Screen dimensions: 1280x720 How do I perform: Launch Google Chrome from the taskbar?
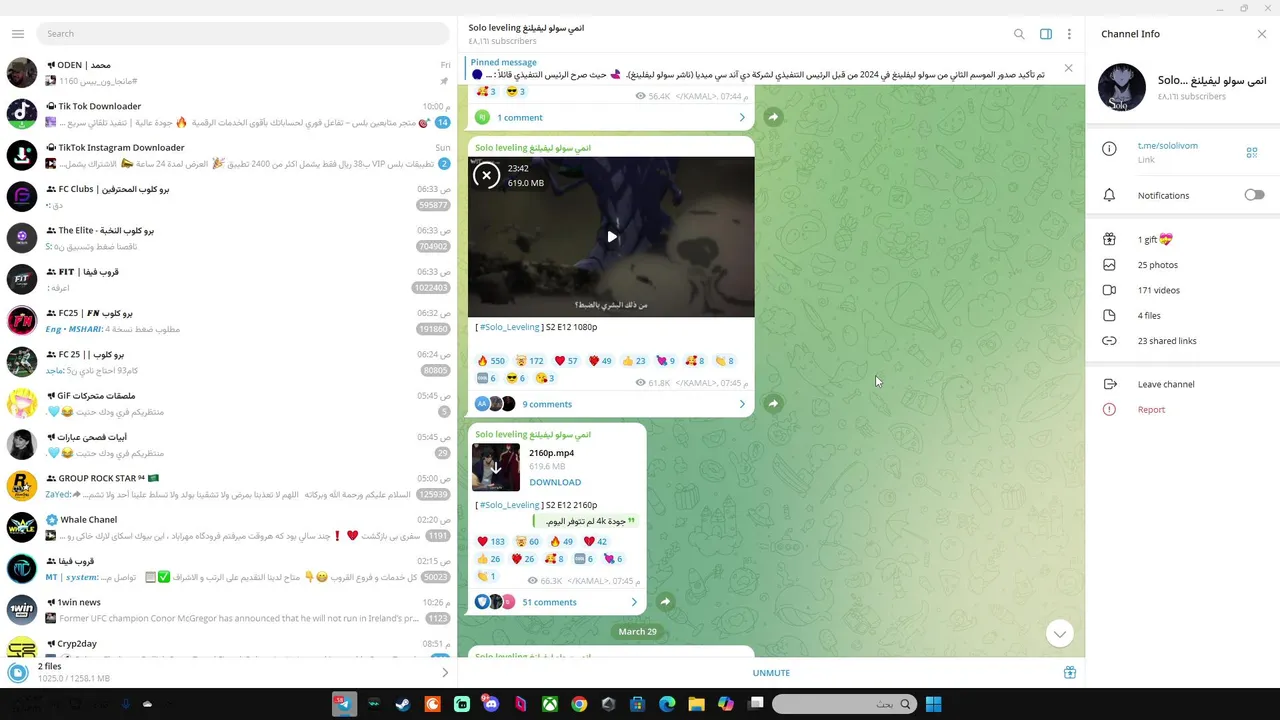click(x=579, y=704)
